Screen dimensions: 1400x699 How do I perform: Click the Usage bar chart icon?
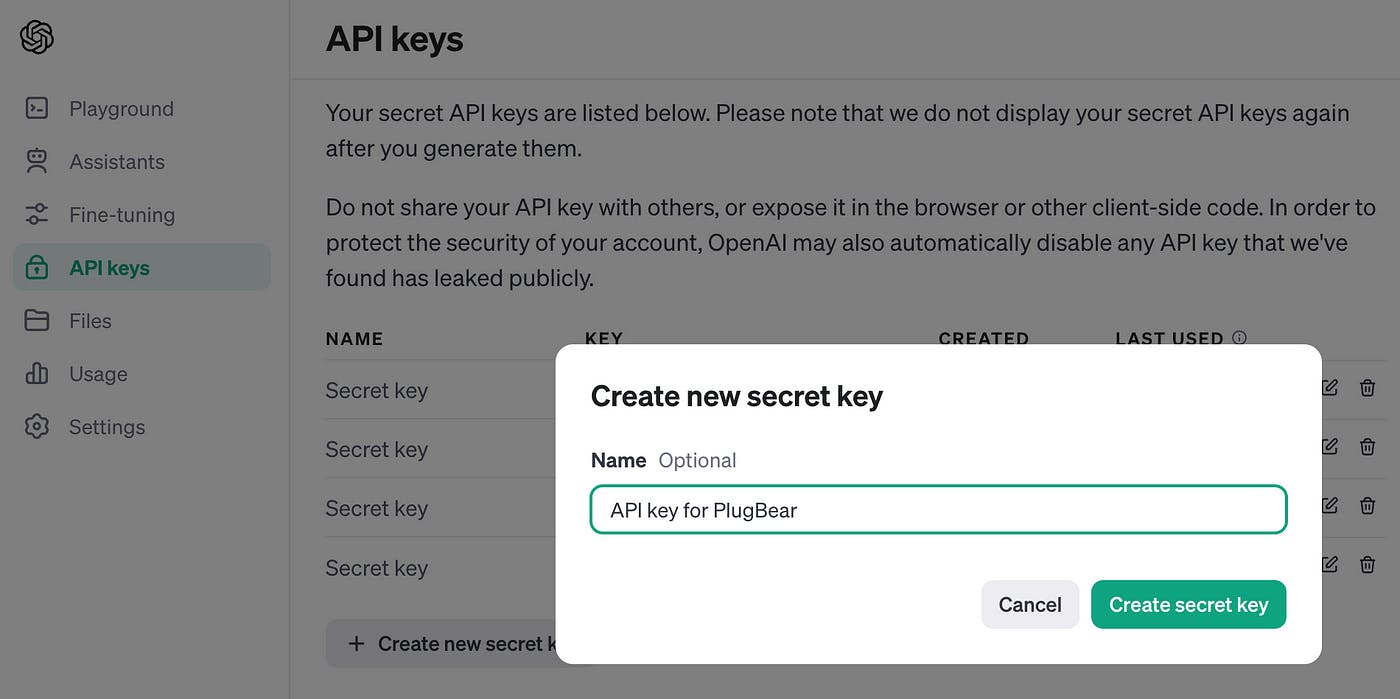(37, 374)
